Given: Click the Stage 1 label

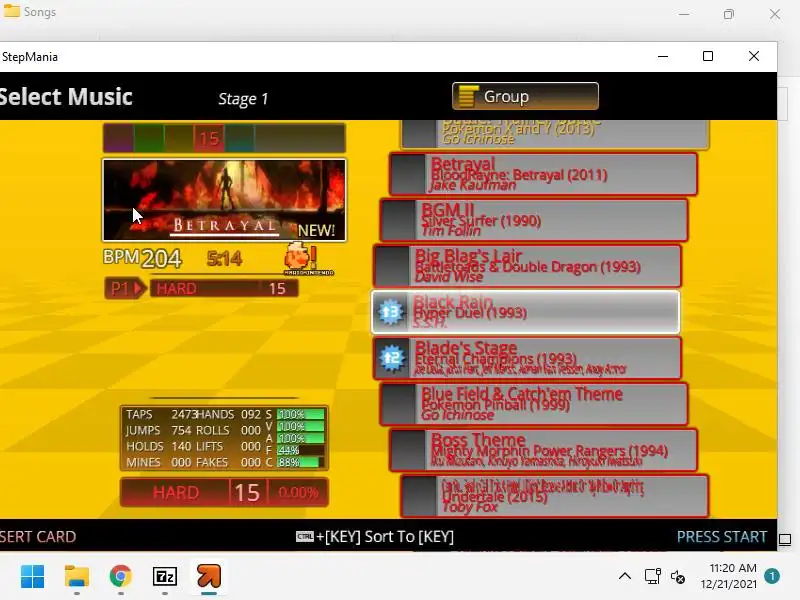Looking at the screenshot, I should coord(243,98).
